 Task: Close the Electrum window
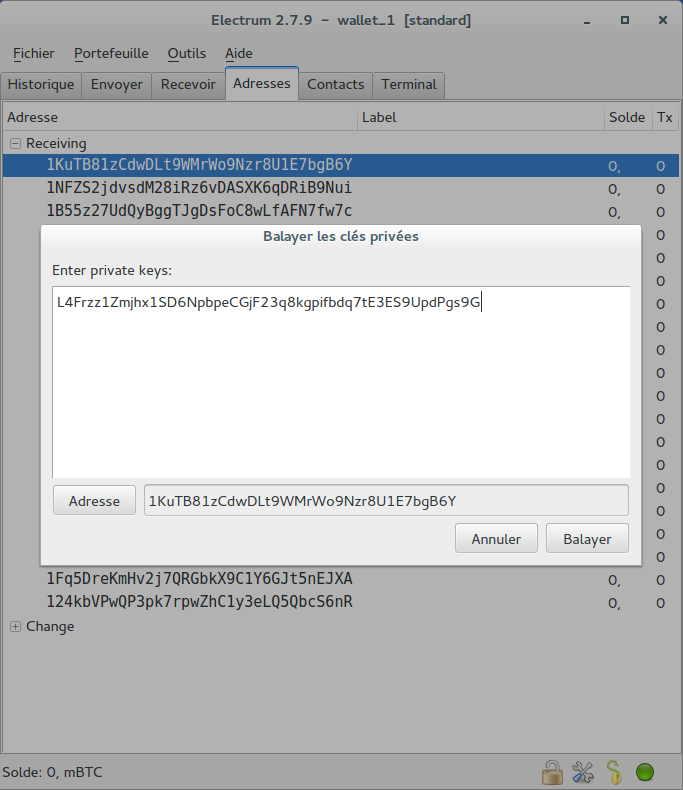(x=663, y=20)
